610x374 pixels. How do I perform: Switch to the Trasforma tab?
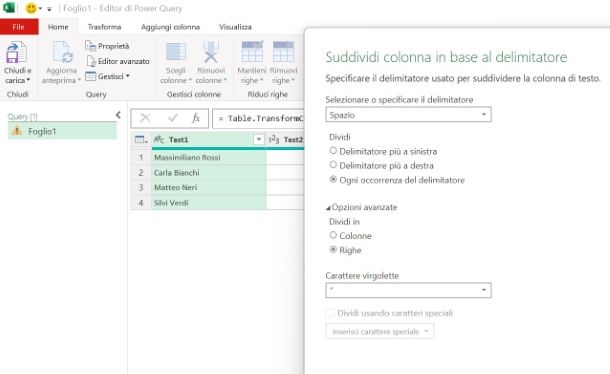104,27
